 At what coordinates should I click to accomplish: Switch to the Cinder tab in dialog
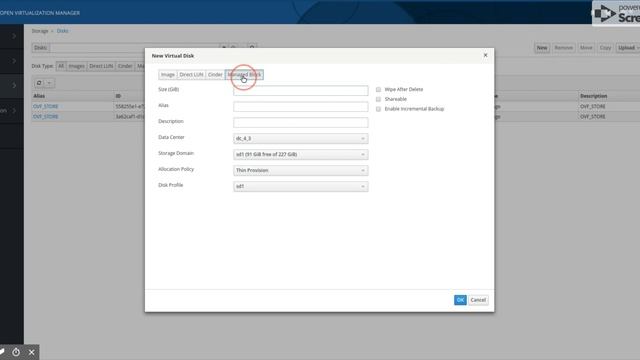(x=215, y=75)
